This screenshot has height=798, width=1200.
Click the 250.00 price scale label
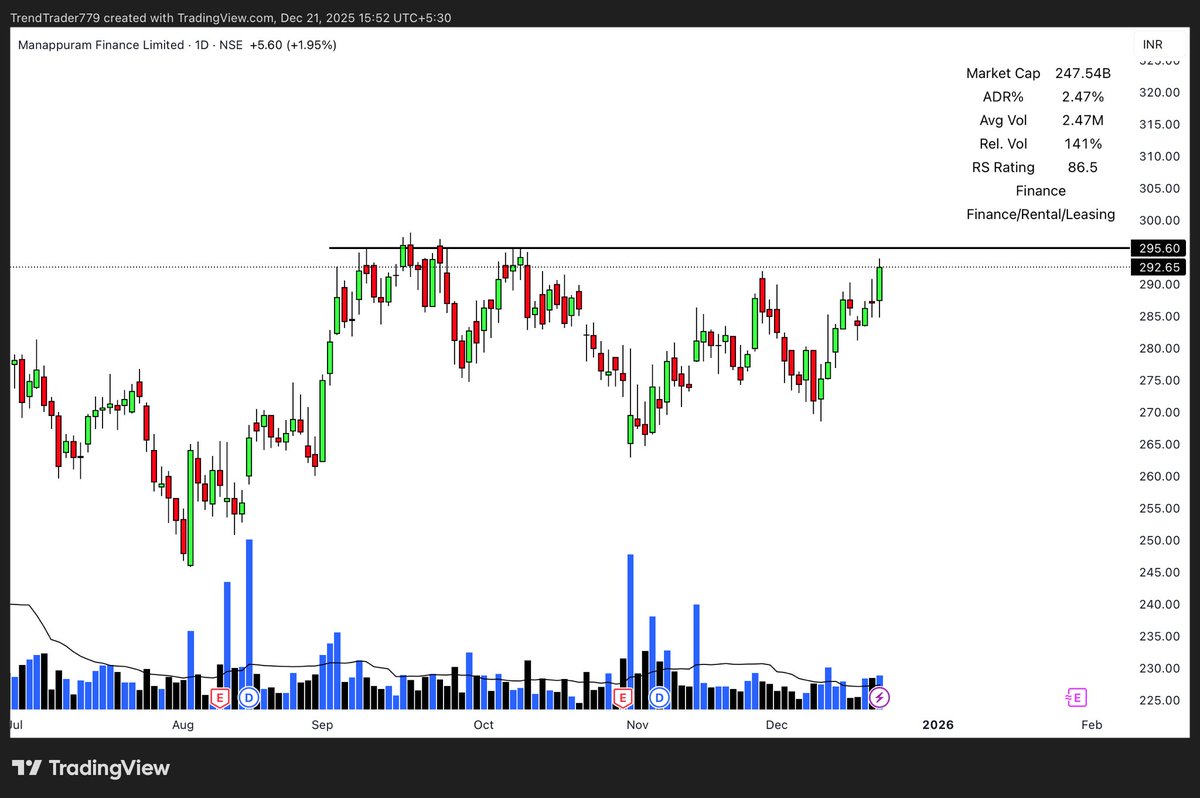[x=1157, y=540]
